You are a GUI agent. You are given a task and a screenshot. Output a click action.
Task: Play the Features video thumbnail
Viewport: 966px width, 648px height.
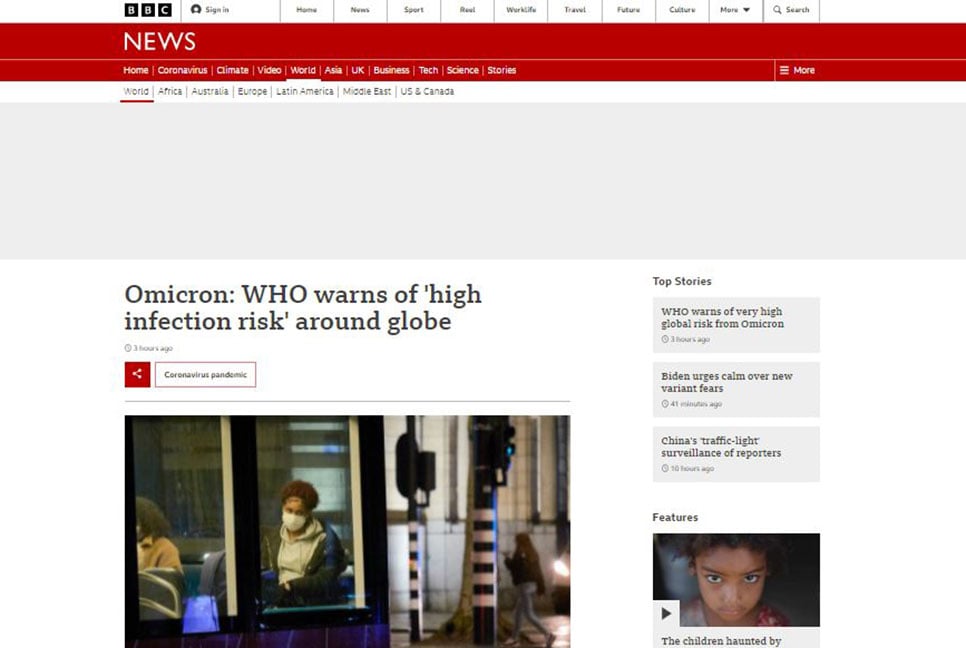(x=666, y=612)
